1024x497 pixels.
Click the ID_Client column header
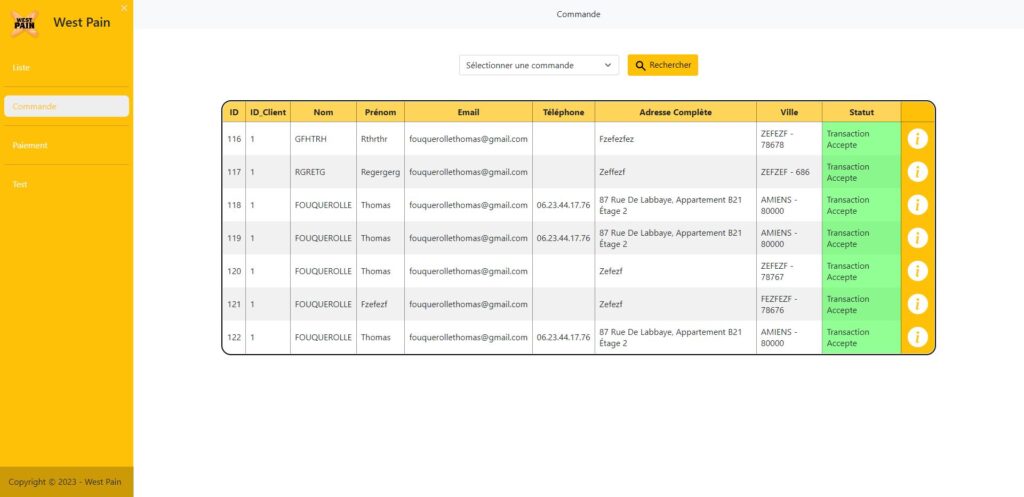click(268, 112)
